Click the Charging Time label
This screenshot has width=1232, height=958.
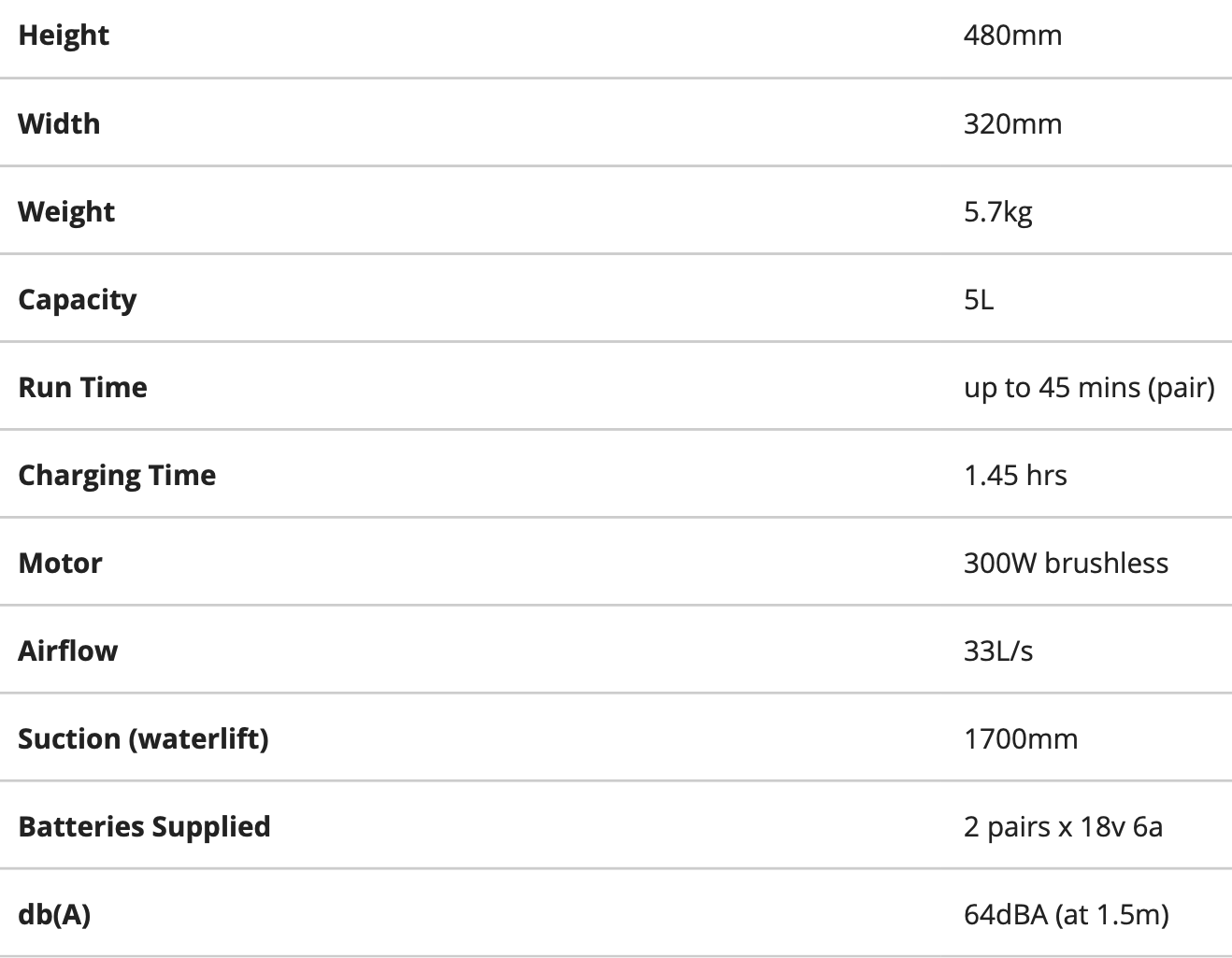(x=117, y=475)
